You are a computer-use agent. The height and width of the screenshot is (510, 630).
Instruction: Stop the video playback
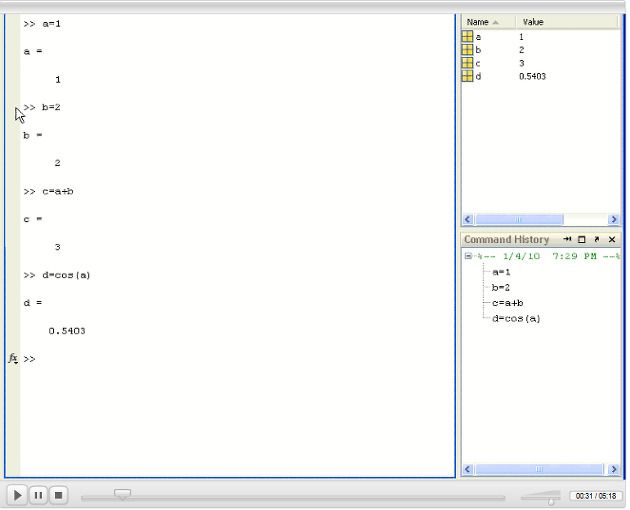click(x=59, y=495)
